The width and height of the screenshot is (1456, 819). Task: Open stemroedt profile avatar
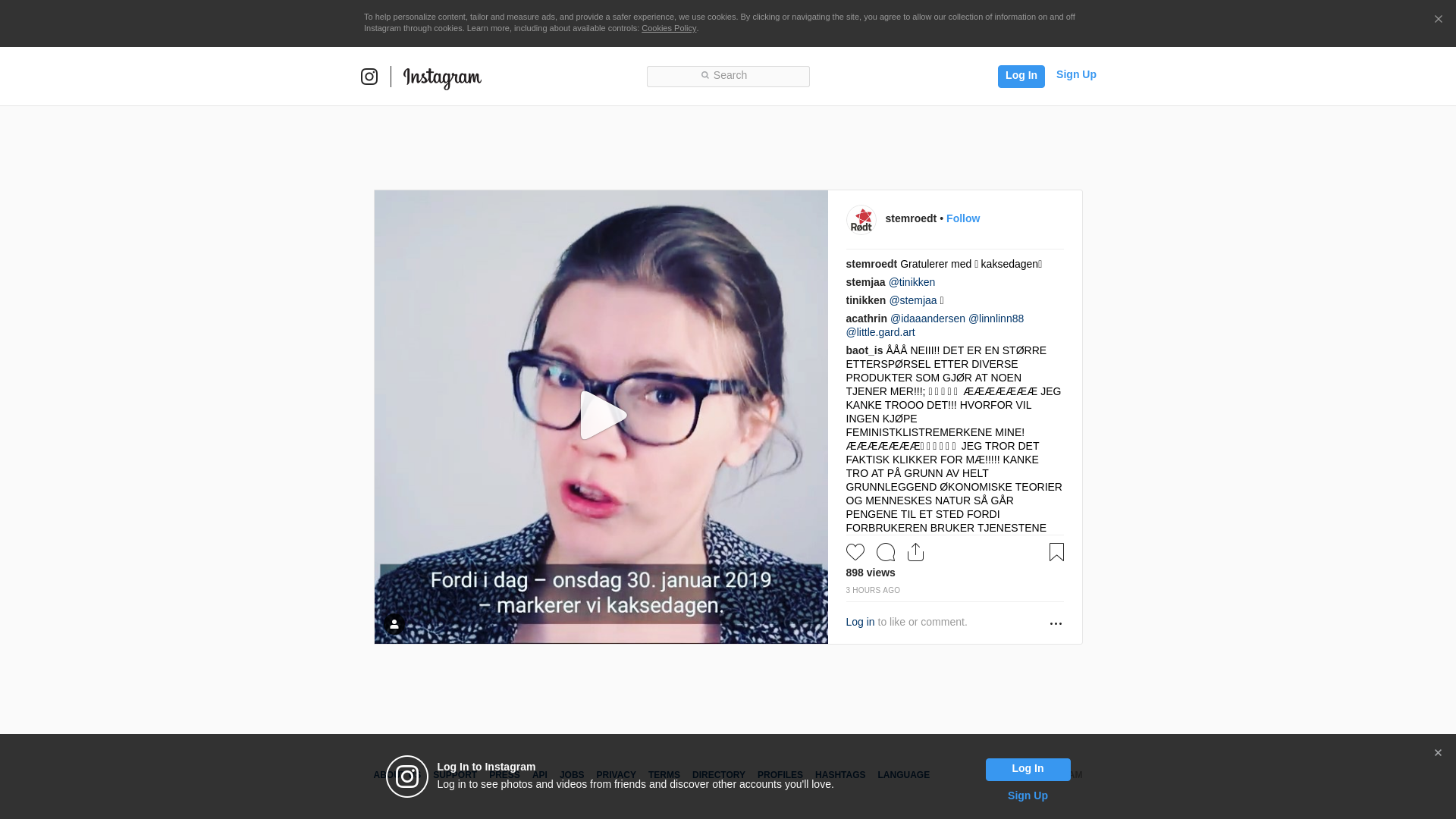[x=861, y=219]
